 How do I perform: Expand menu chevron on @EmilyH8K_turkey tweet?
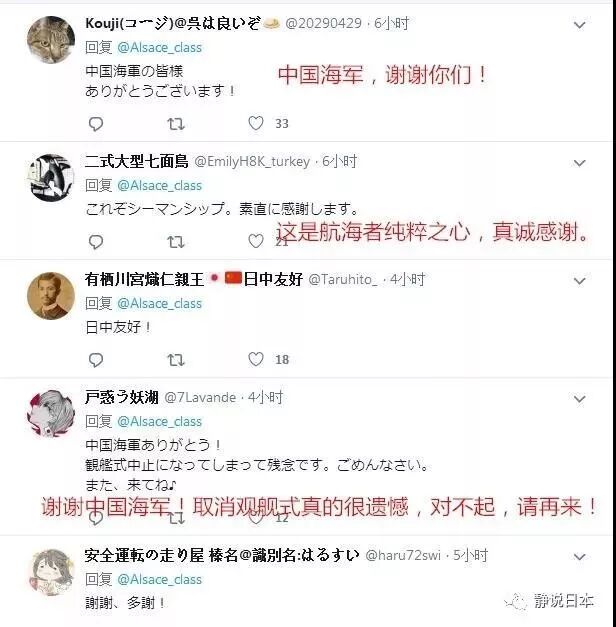click(x=579, y=163)
